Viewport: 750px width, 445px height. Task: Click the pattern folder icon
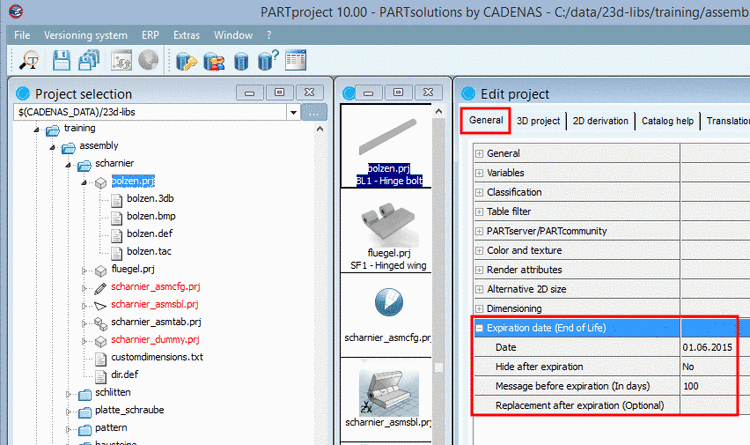point(85,430)
